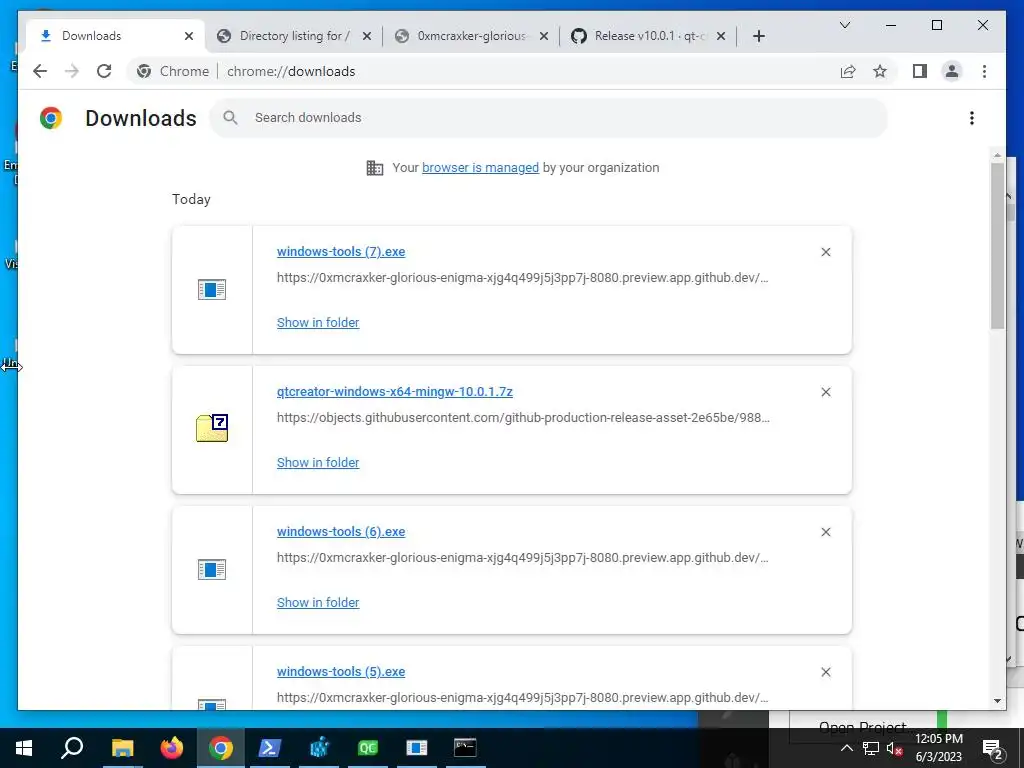Close the 0xmcraxker-glorious tab

tap(544, 36)
